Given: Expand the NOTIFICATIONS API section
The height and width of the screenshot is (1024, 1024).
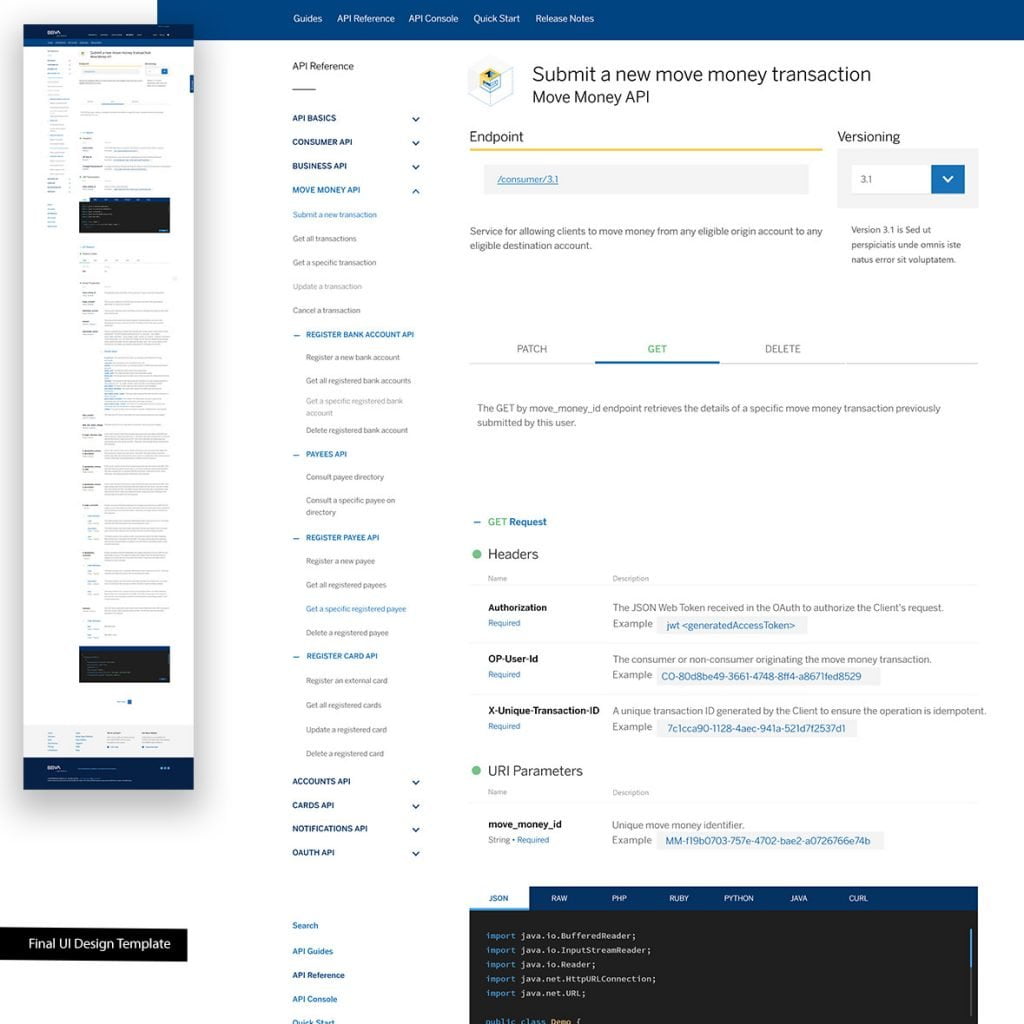Looking at the screenshot, I should pyautogui.click(x=416, y=829).
